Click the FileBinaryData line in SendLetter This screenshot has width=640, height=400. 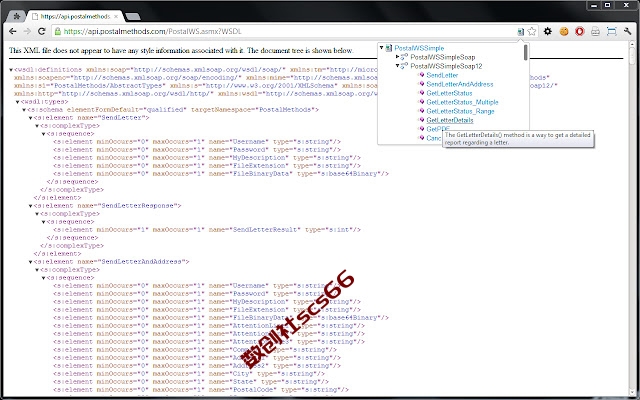point(221,173)
